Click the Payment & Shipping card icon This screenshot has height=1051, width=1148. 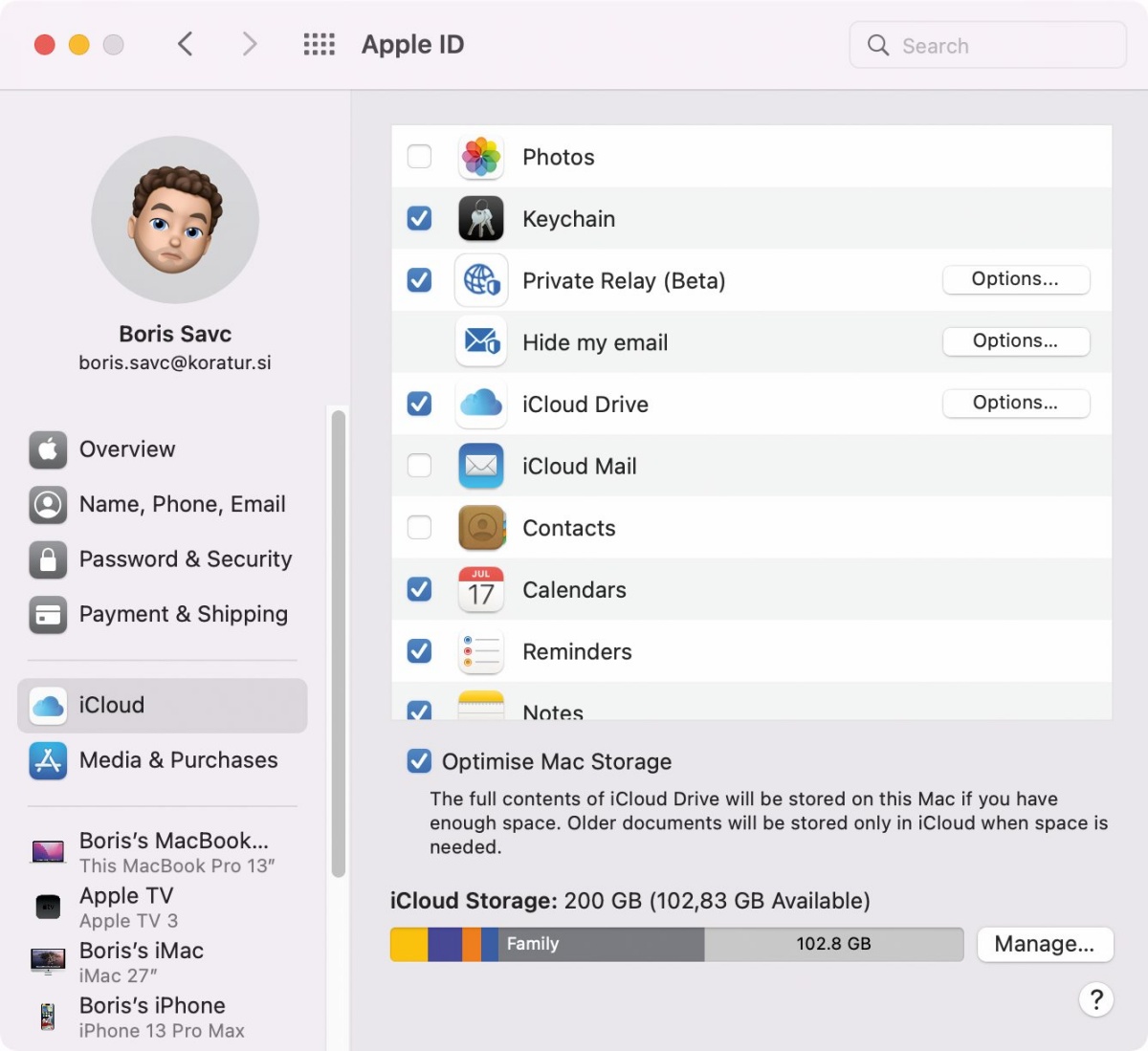(48, 615)
